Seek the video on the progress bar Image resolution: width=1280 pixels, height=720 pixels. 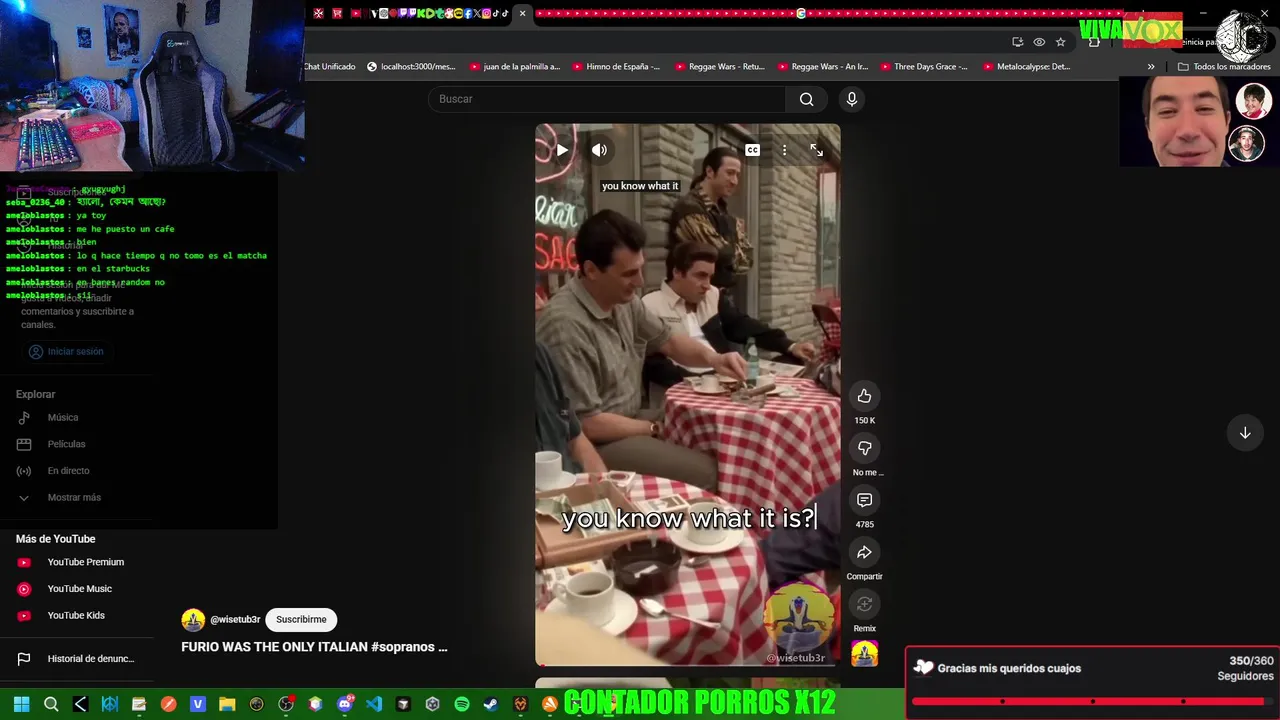click(x=688, y=665)
